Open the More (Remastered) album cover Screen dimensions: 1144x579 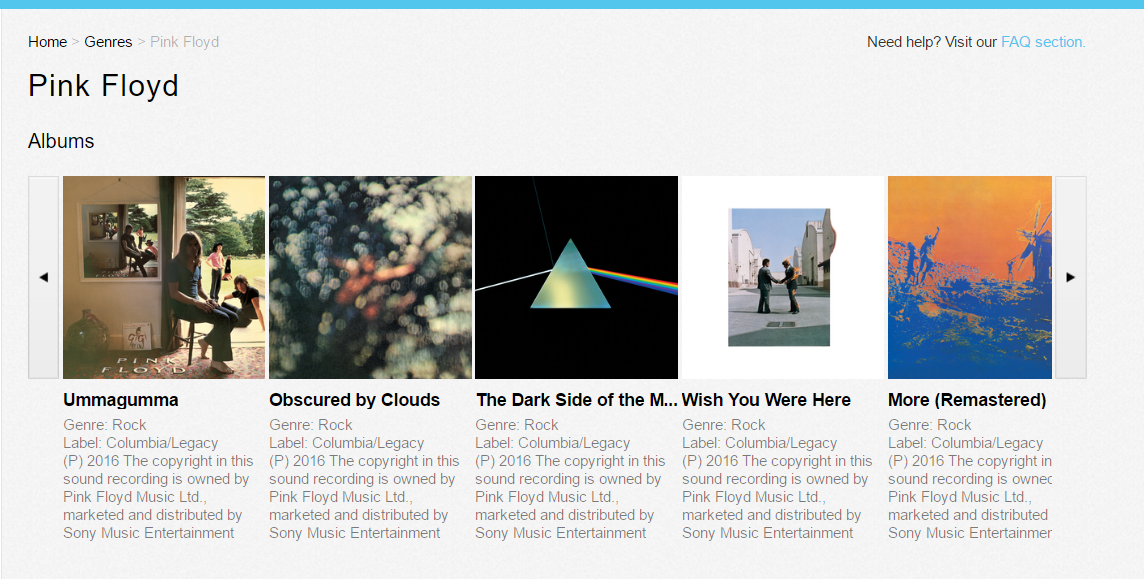click(x=970, y=277)
